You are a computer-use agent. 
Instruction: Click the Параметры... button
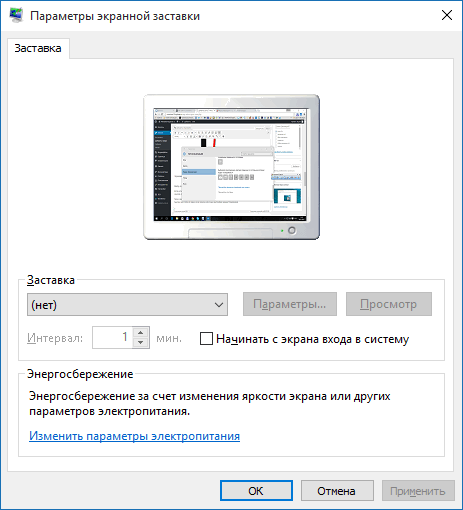click(290, 304)
